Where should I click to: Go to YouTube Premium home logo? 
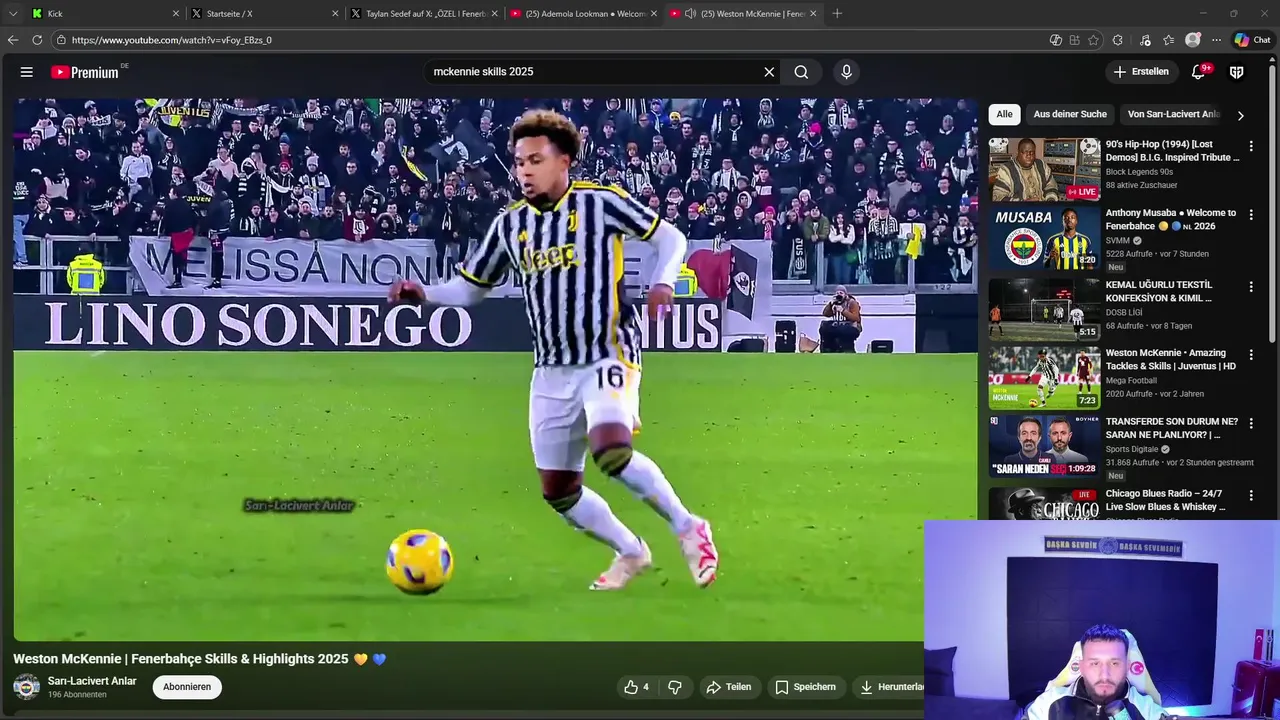85,72
